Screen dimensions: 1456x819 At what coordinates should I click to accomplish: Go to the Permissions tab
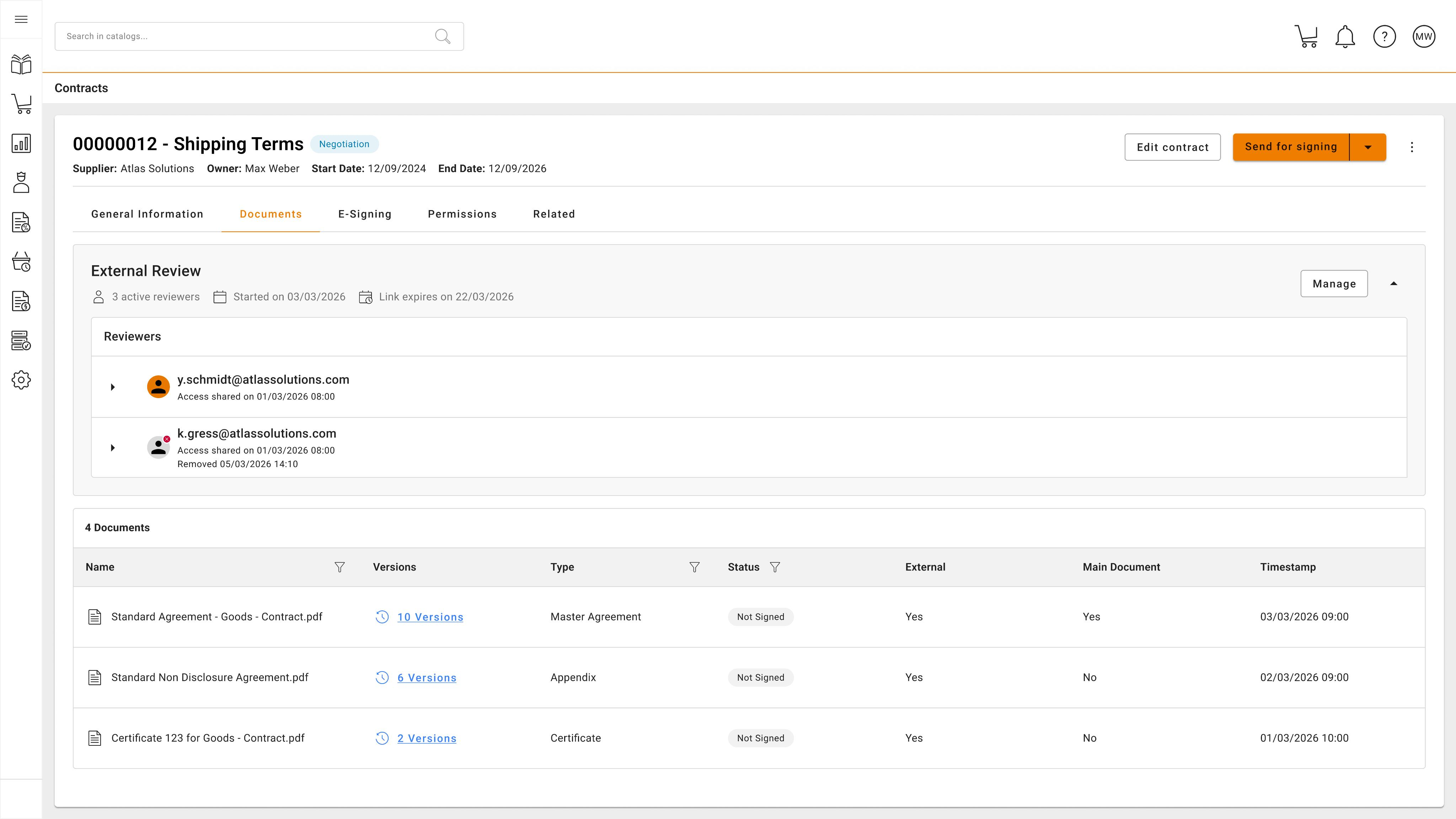click(x=462, y=214)
